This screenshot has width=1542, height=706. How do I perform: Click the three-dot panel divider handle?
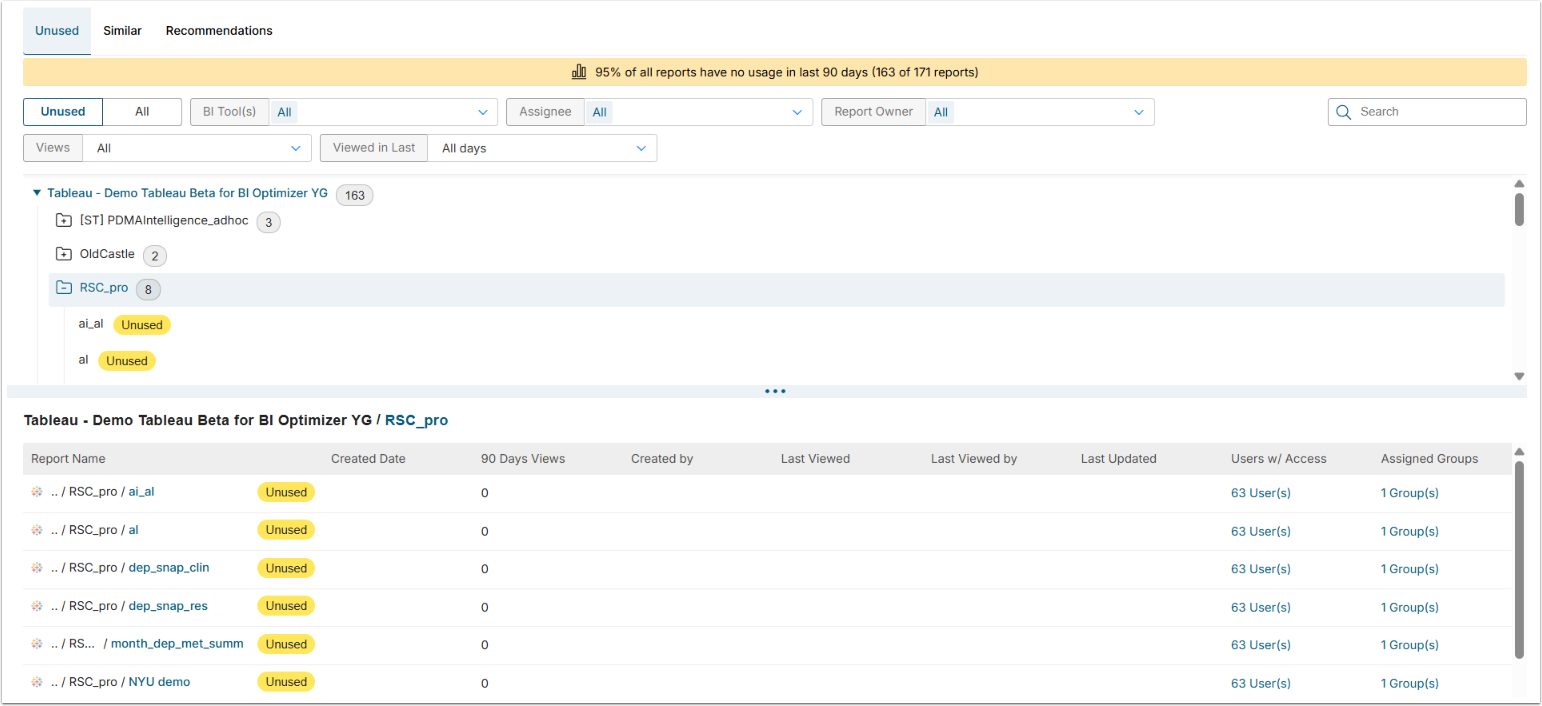(775, 391)
